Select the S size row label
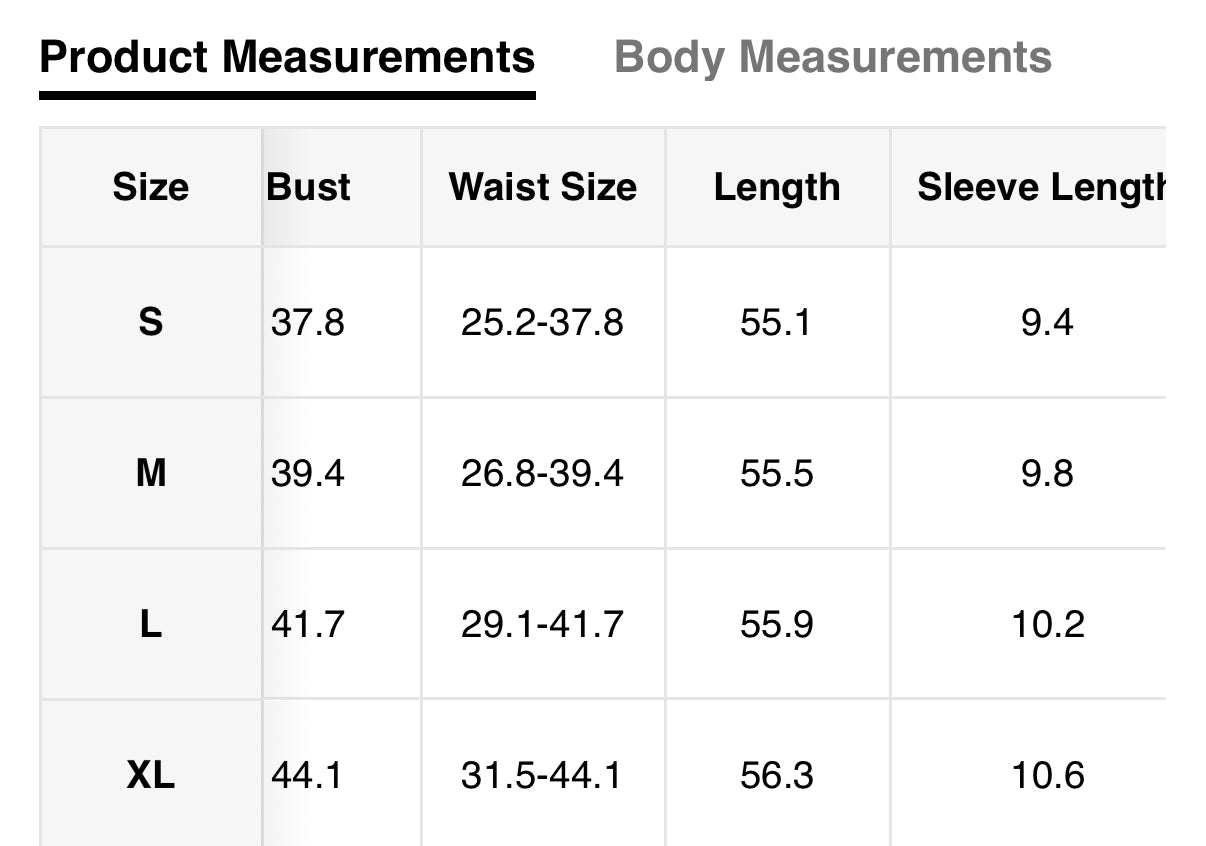The height and width of the screenshot is (846, 1206). point(150,322)
